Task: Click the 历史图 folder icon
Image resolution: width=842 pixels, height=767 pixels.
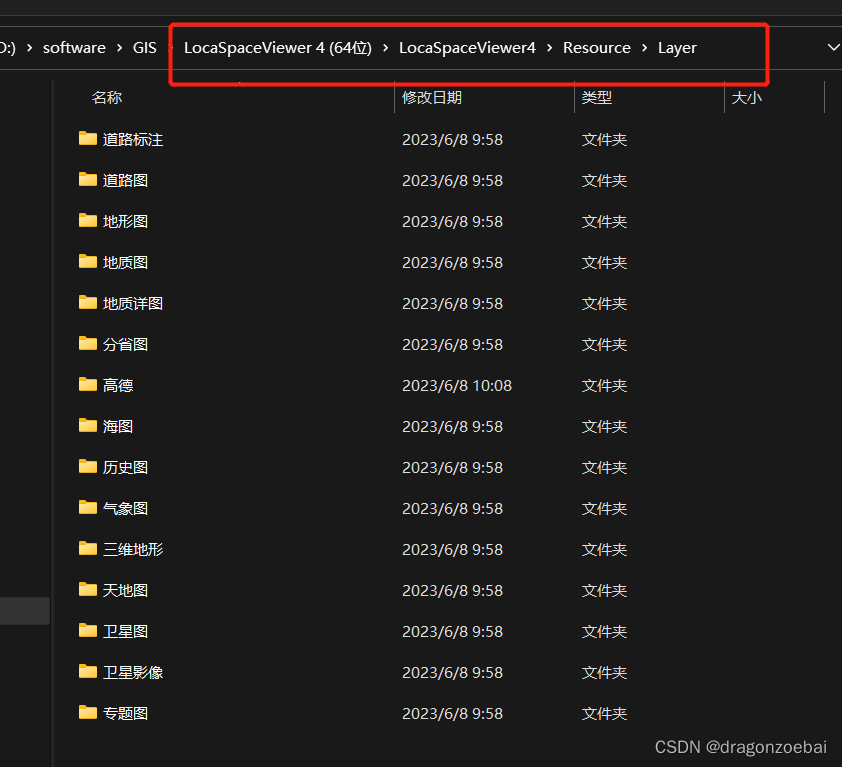Action: click(88, 466)
